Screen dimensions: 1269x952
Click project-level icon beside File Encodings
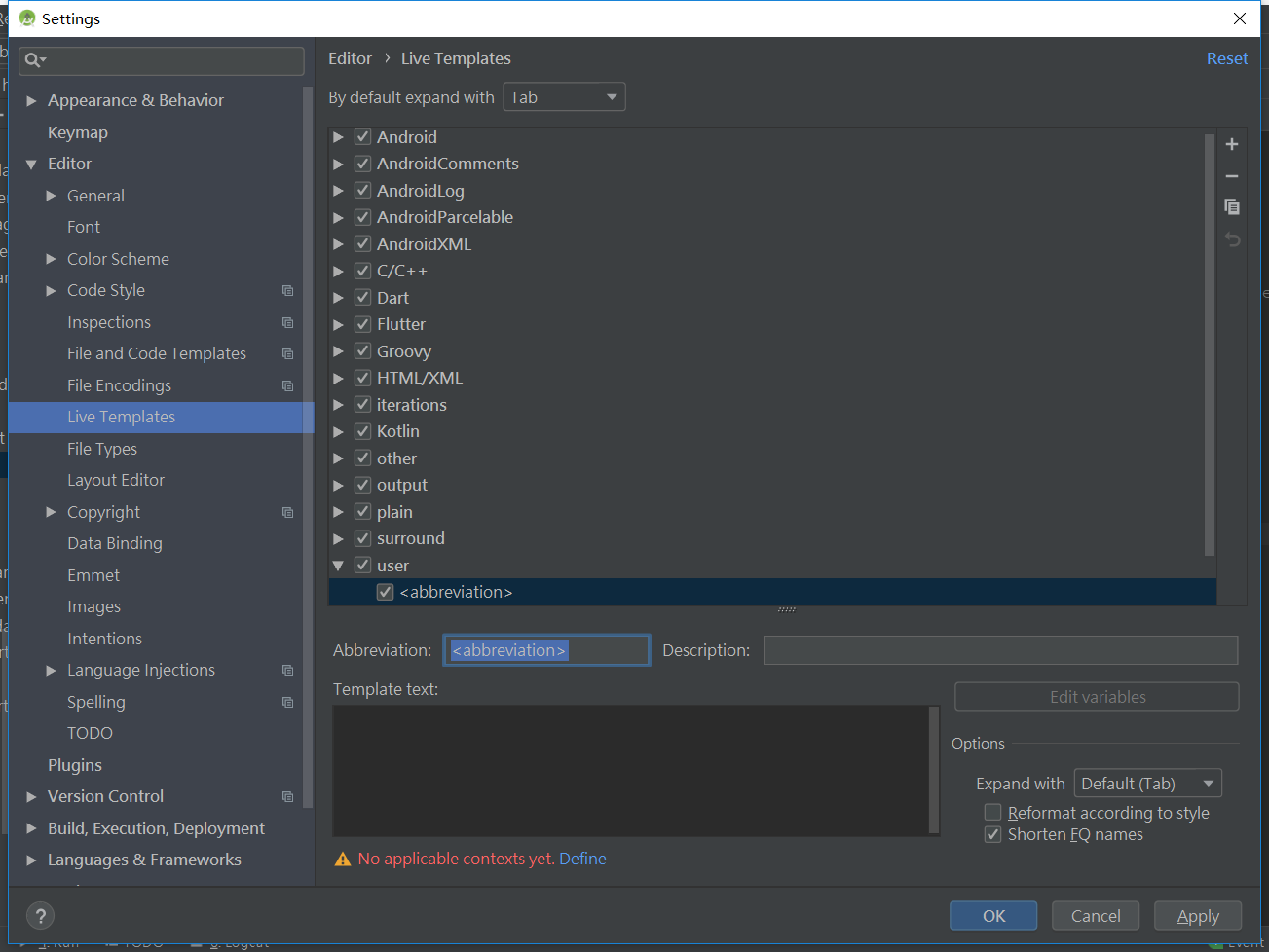pos(287,385)
